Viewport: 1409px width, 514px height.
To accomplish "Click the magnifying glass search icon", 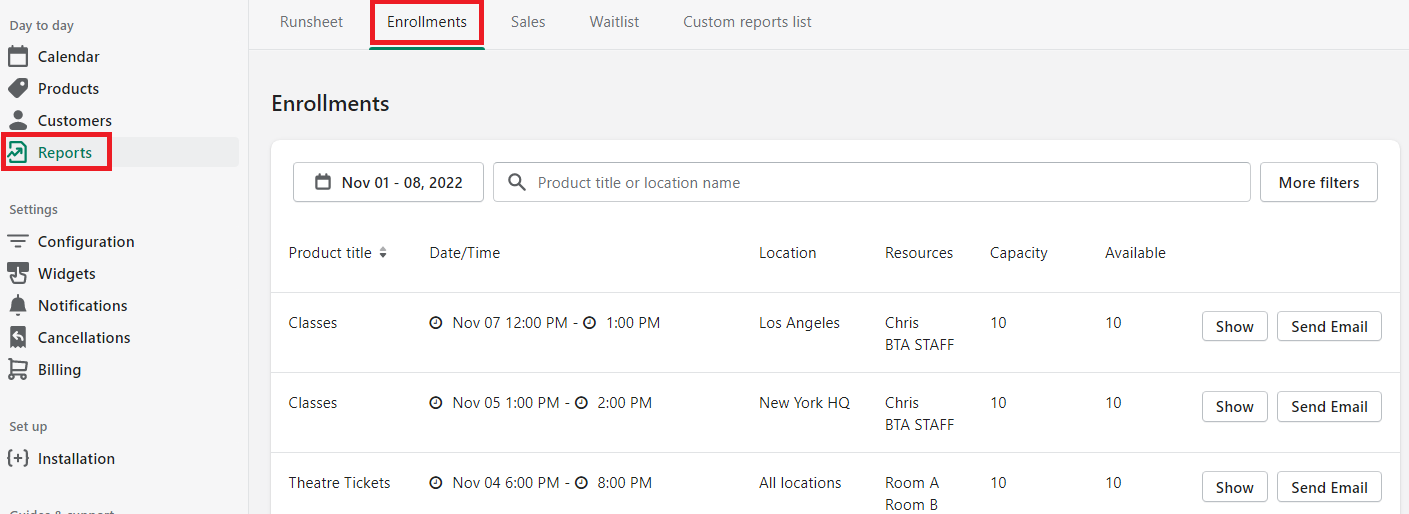I will coord(517,182).
